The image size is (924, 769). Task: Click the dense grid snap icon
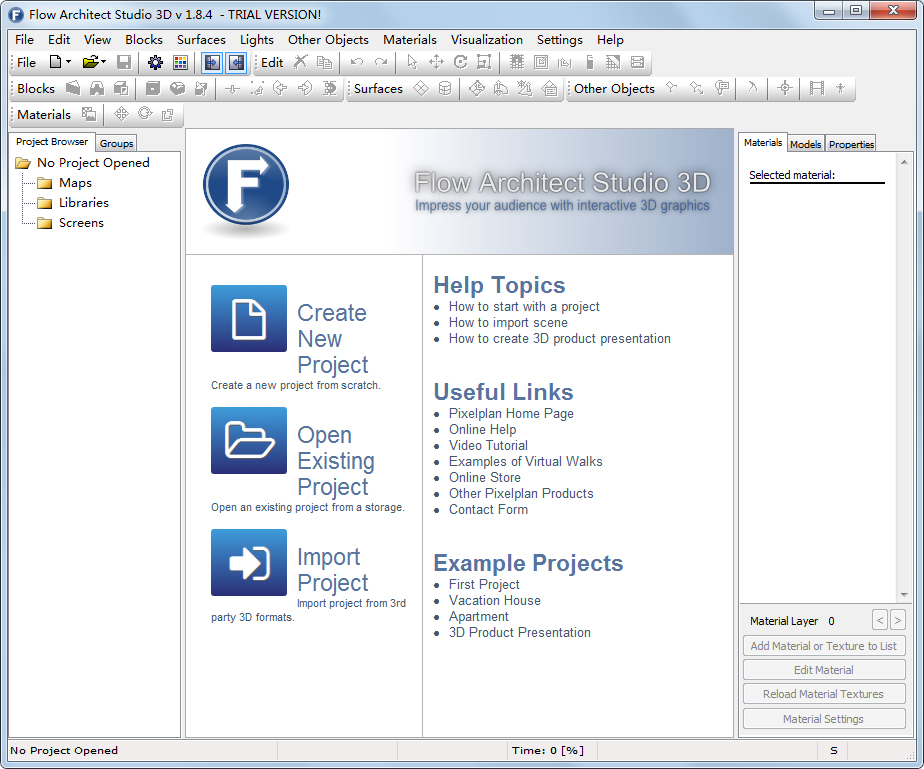point(517,62)
